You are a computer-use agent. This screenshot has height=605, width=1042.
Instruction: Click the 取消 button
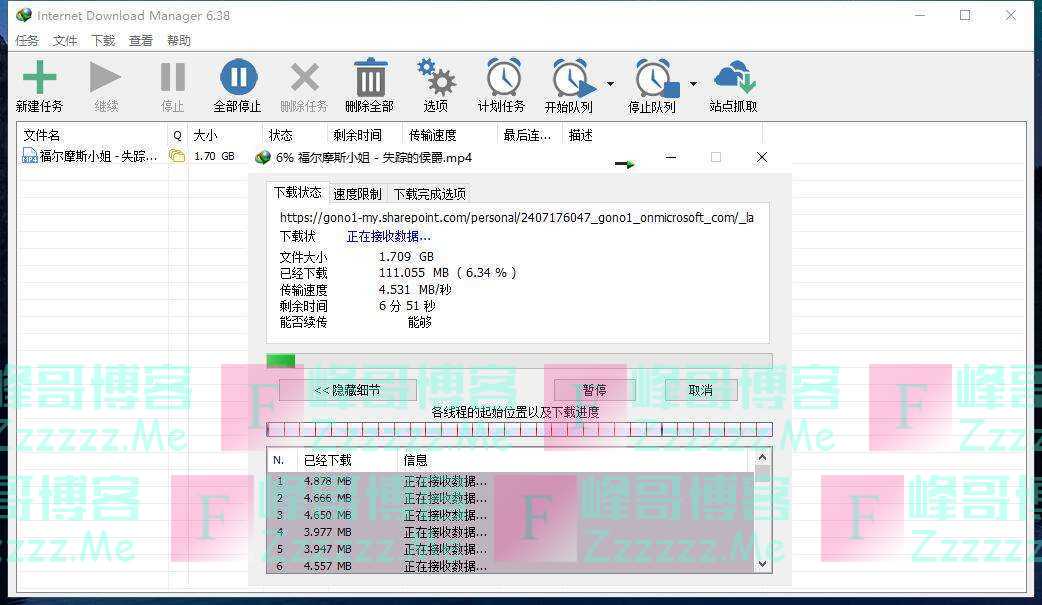point(700,390)
